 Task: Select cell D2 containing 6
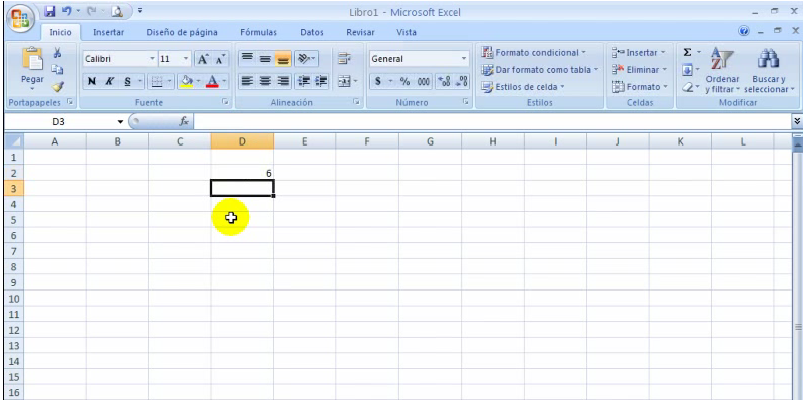[242, 173]
